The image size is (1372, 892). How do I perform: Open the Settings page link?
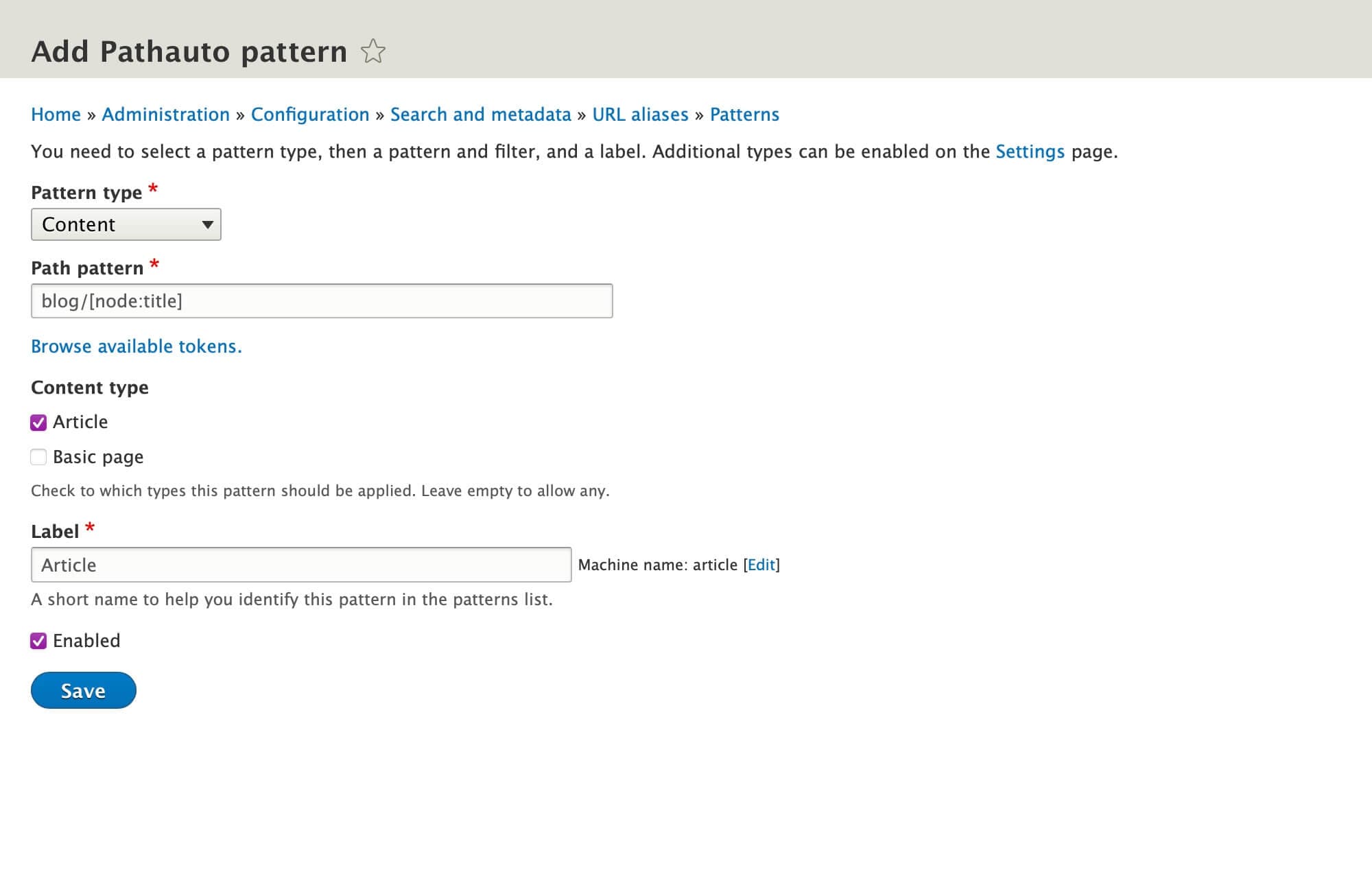[1030, 152]
